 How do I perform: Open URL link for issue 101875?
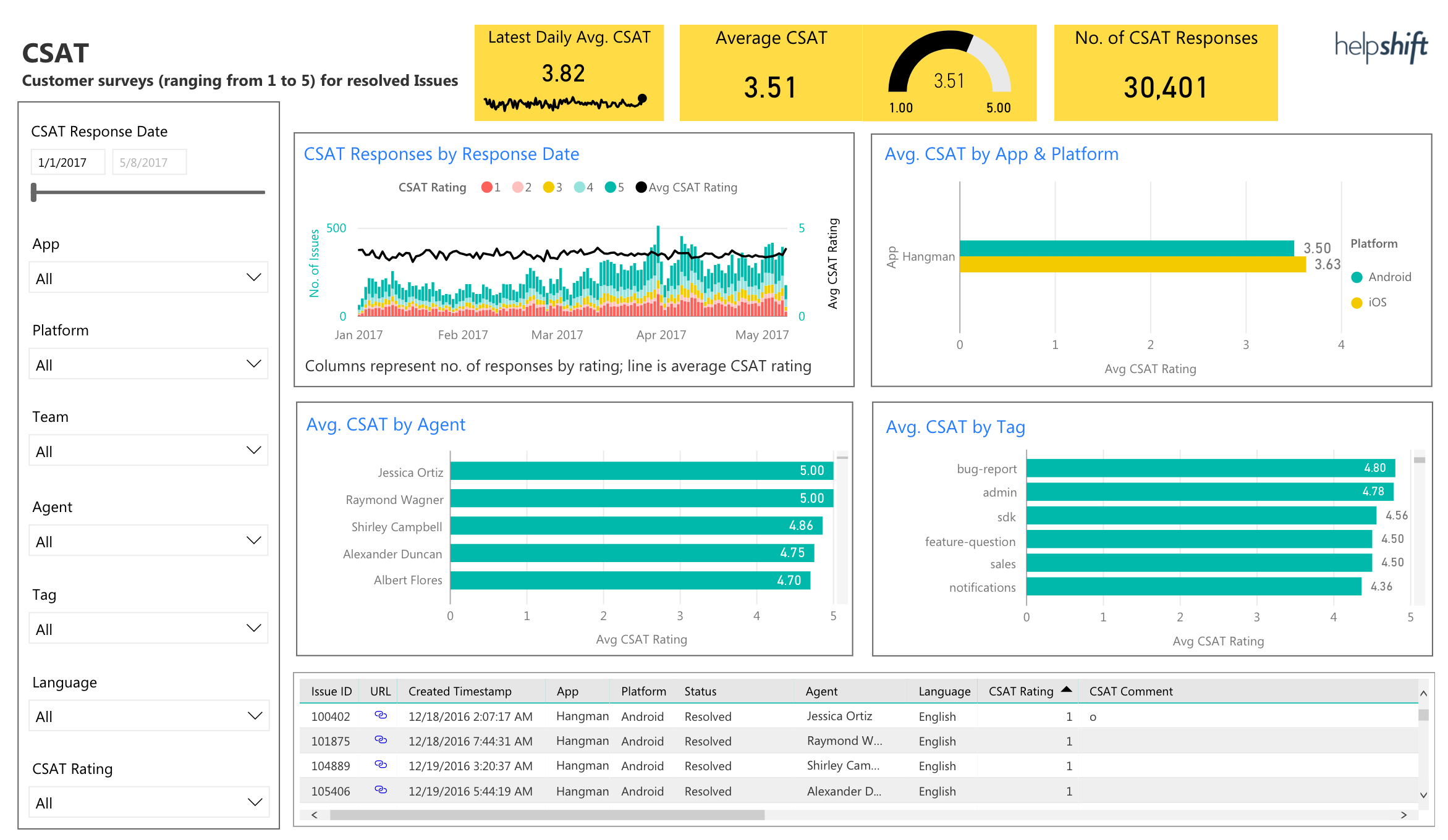[380, 741]
